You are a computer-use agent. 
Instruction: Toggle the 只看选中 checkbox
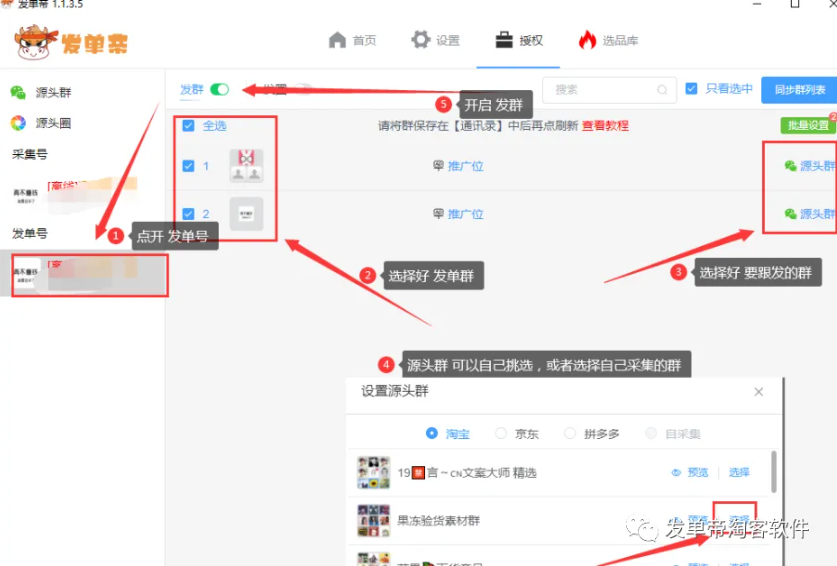691,89
